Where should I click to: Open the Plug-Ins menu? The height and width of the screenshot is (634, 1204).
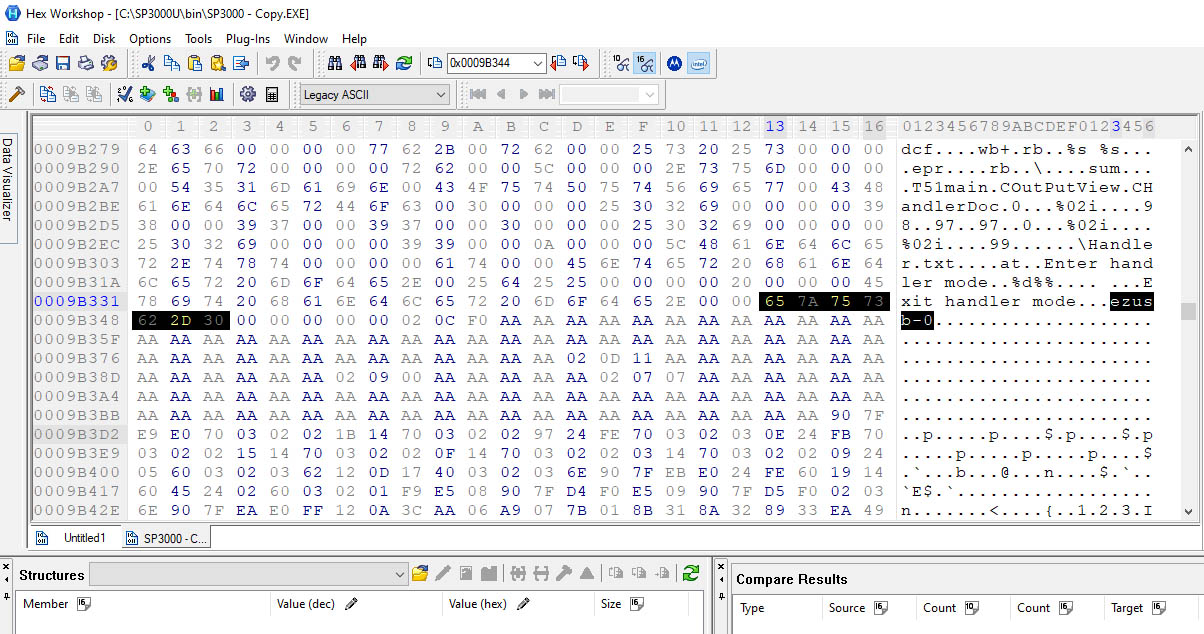(248, 38)
